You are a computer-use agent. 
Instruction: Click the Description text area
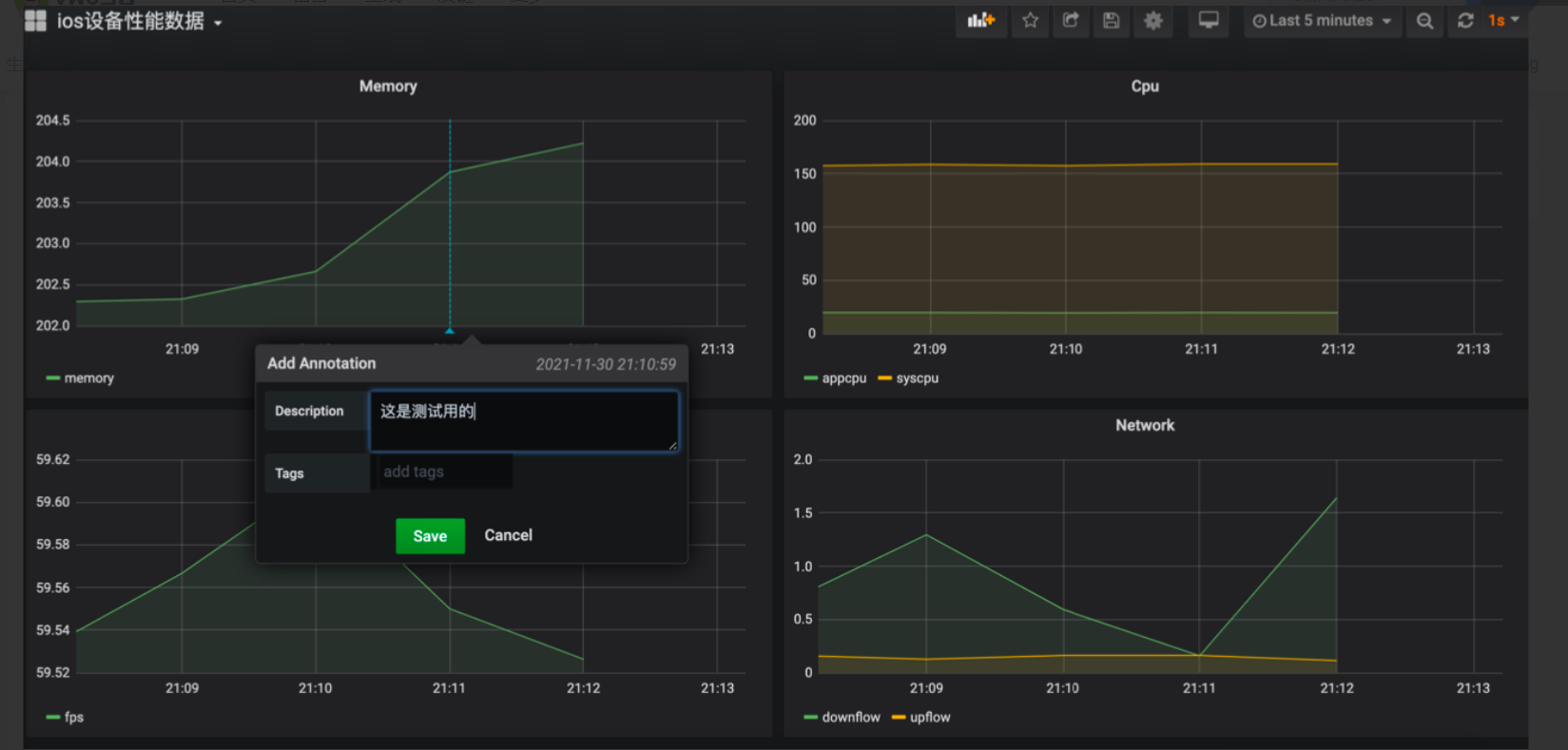point(524,420)
